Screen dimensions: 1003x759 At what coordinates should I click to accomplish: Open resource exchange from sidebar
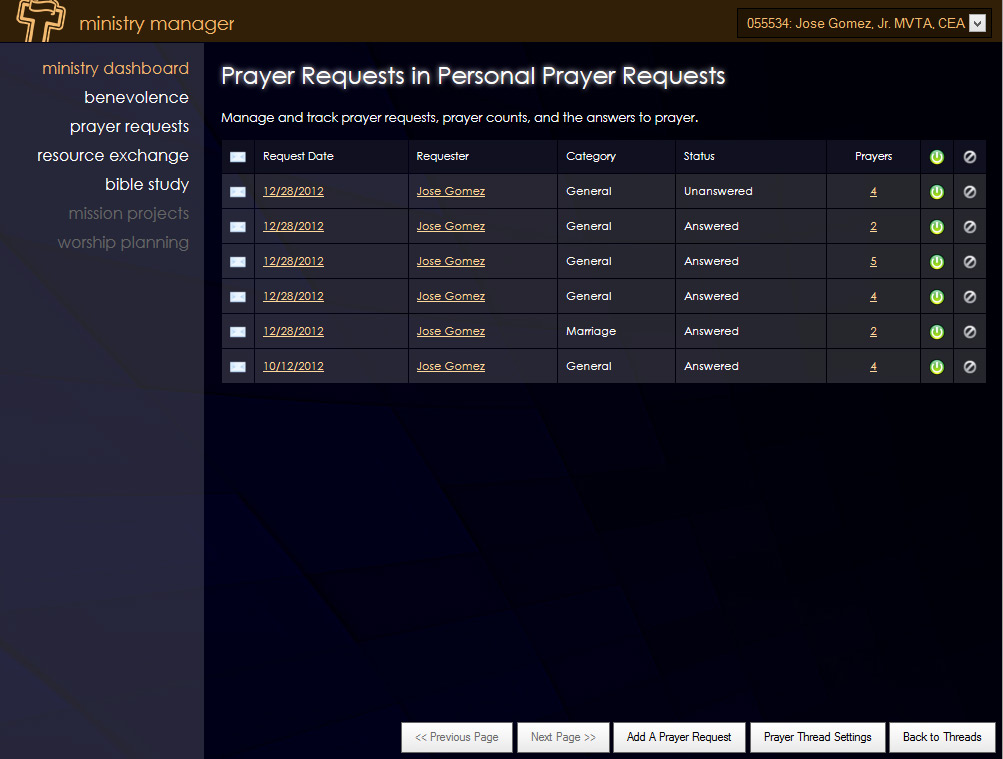[113, 155]
